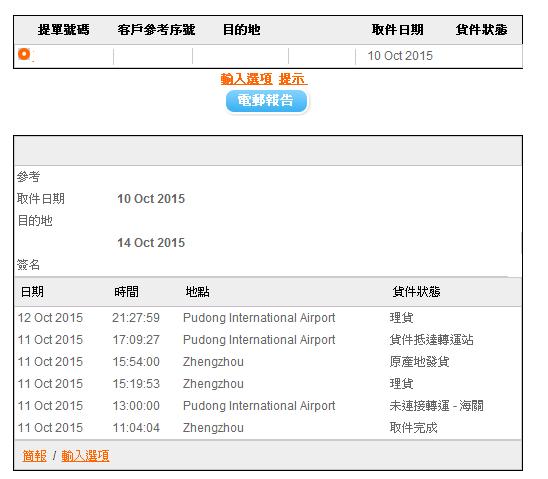Click the 取件日期 header in top table

click(x=397, y=30)
